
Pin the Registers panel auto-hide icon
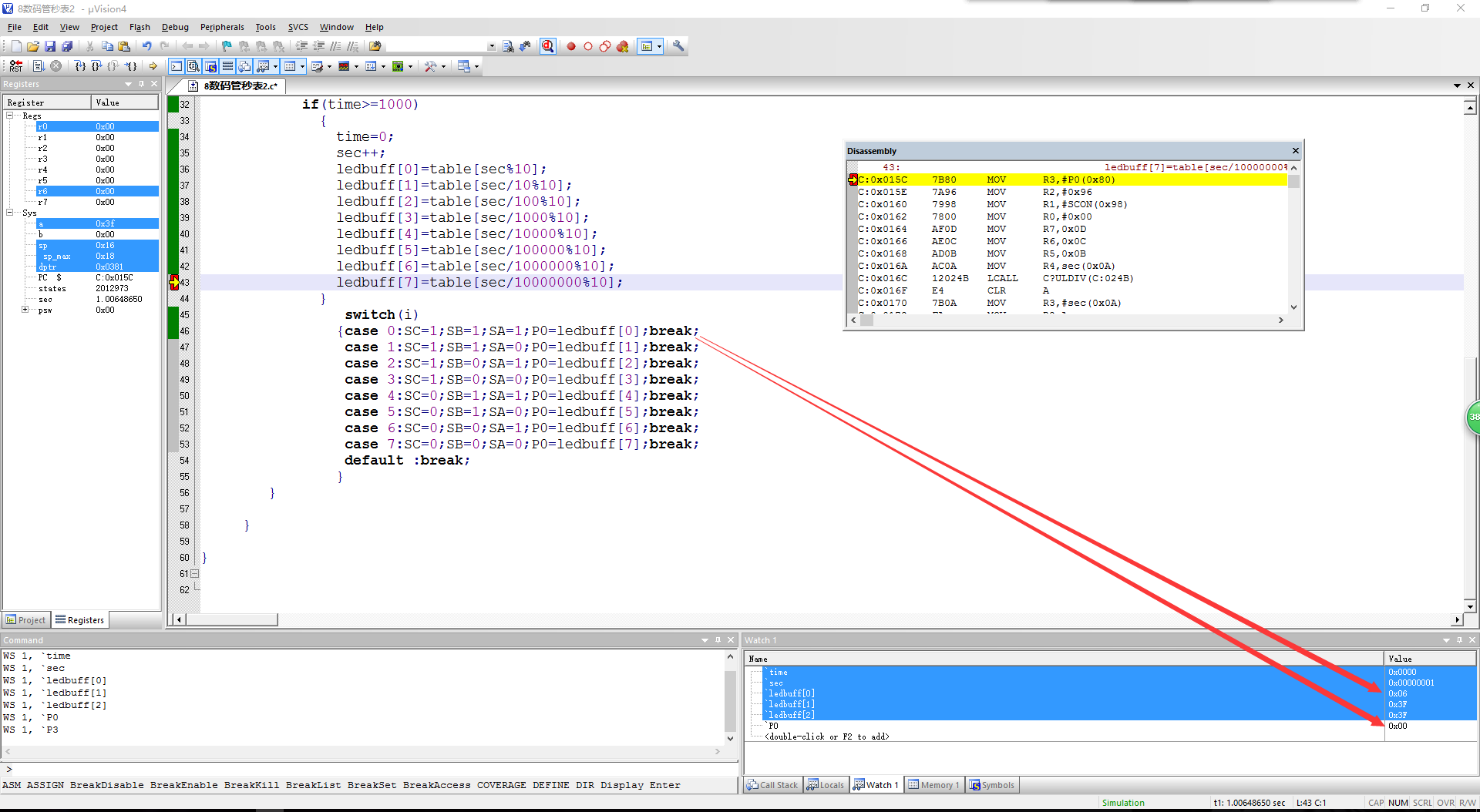pyautogui.click(x=141, y=84)
